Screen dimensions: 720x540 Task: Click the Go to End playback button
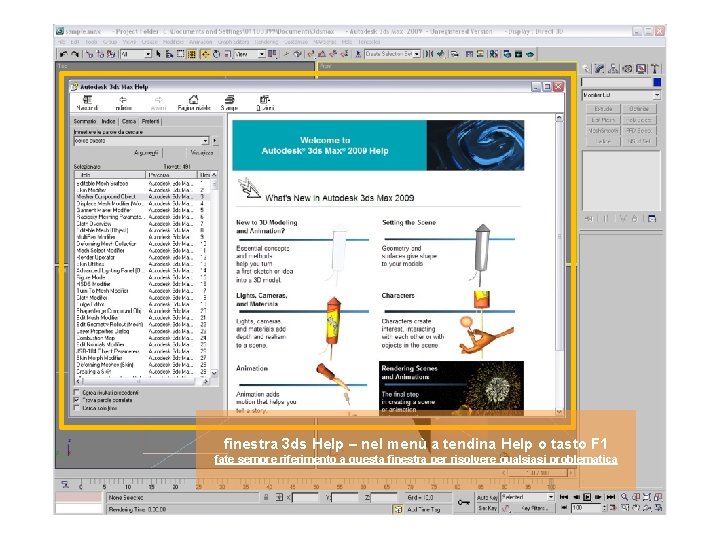(x=610, y=497)
